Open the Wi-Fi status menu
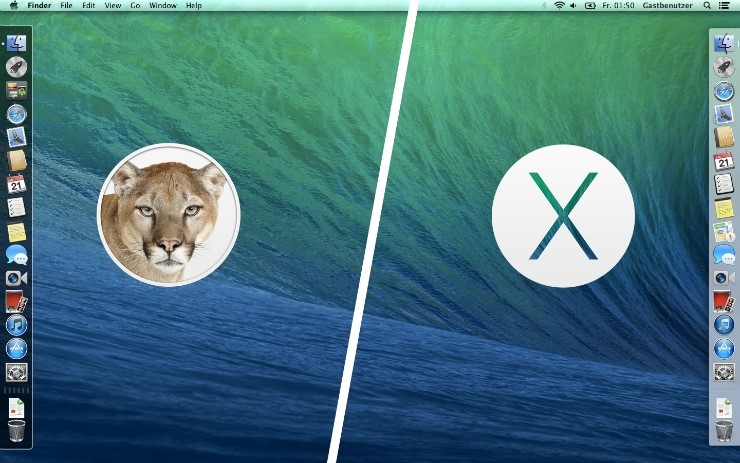740x463 pixels. pos(559,6)
